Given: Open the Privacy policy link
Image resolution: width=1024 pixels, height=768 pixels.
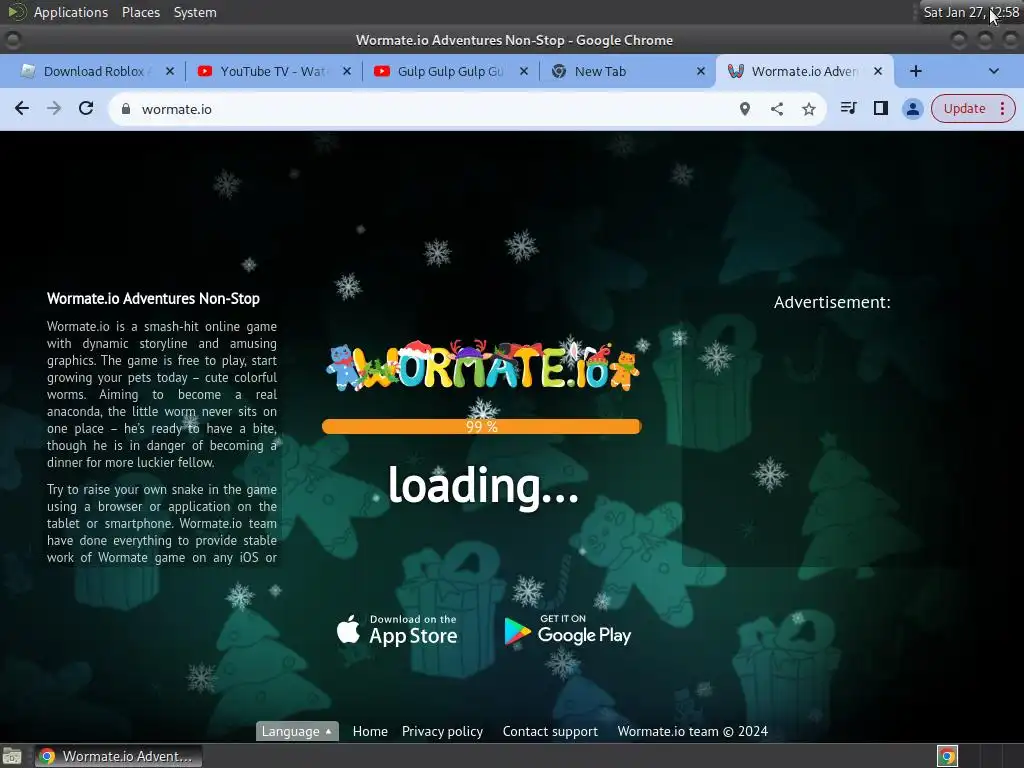Looking at the screenshot, I should tap(442, 731).
